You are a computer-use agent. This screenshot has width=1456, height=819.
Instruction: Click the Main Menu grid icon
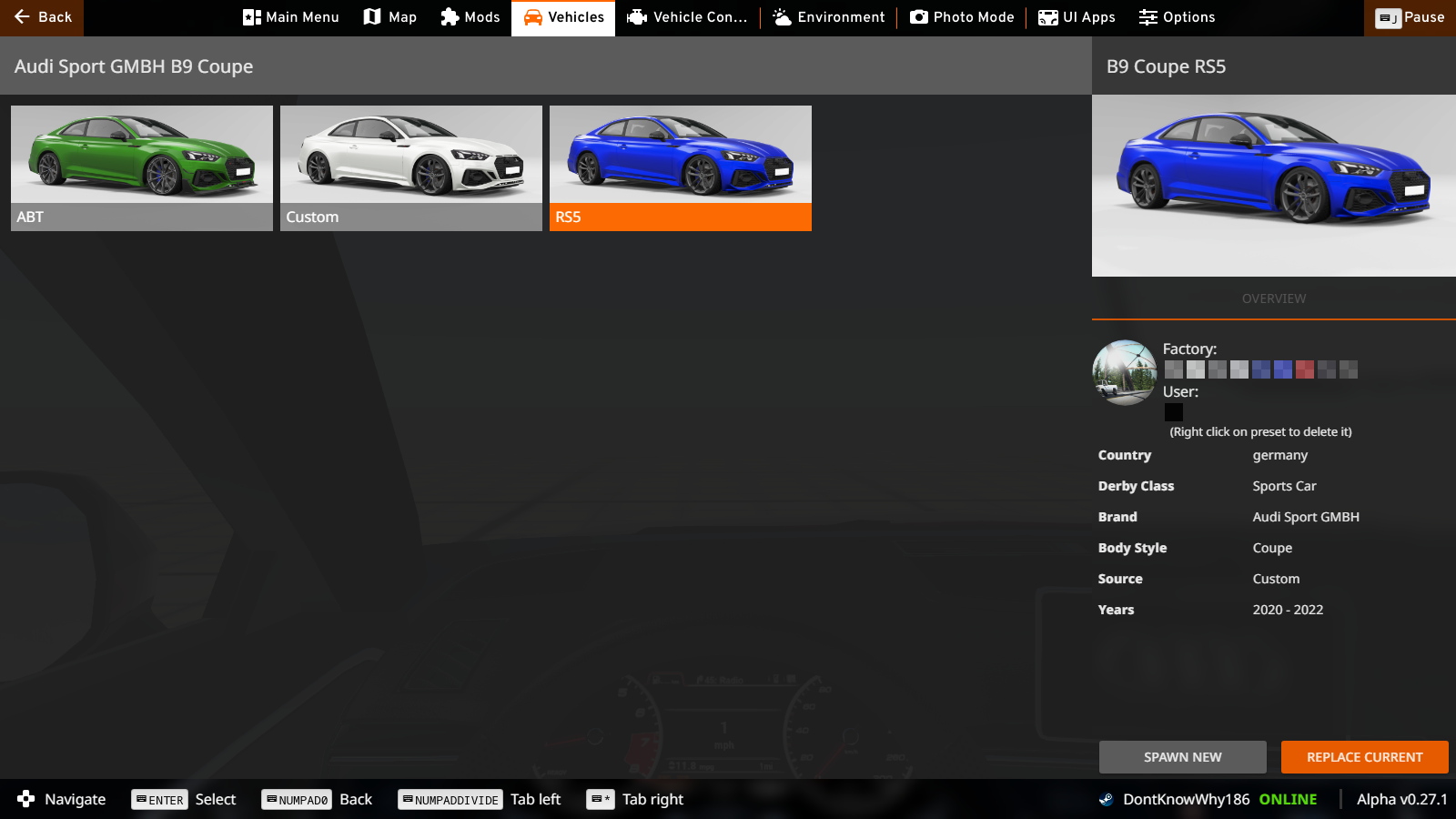(252, 17)
